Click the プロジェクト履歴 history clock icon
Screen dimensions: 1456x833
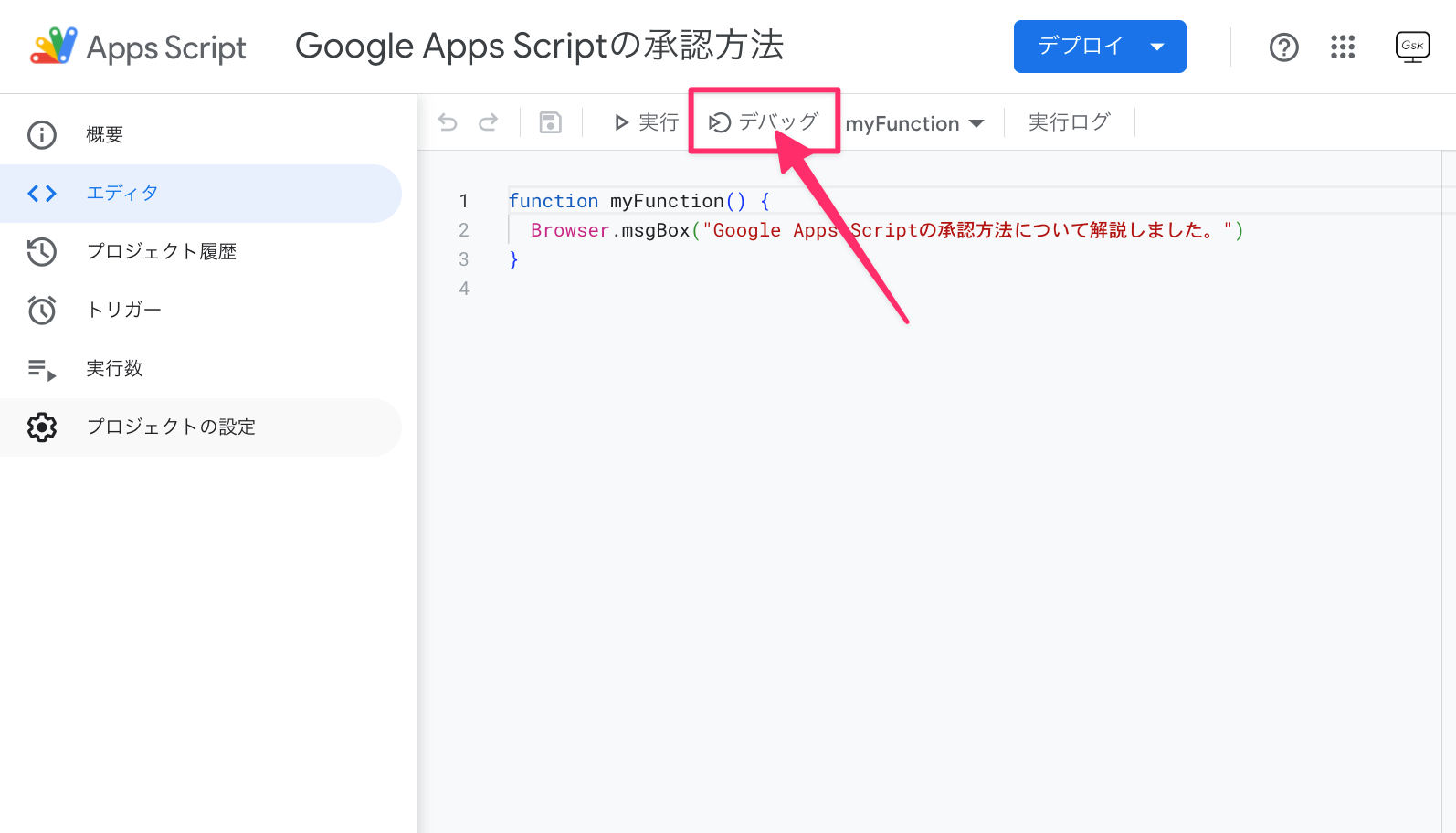pyautogui.click(x=42, y=251)
